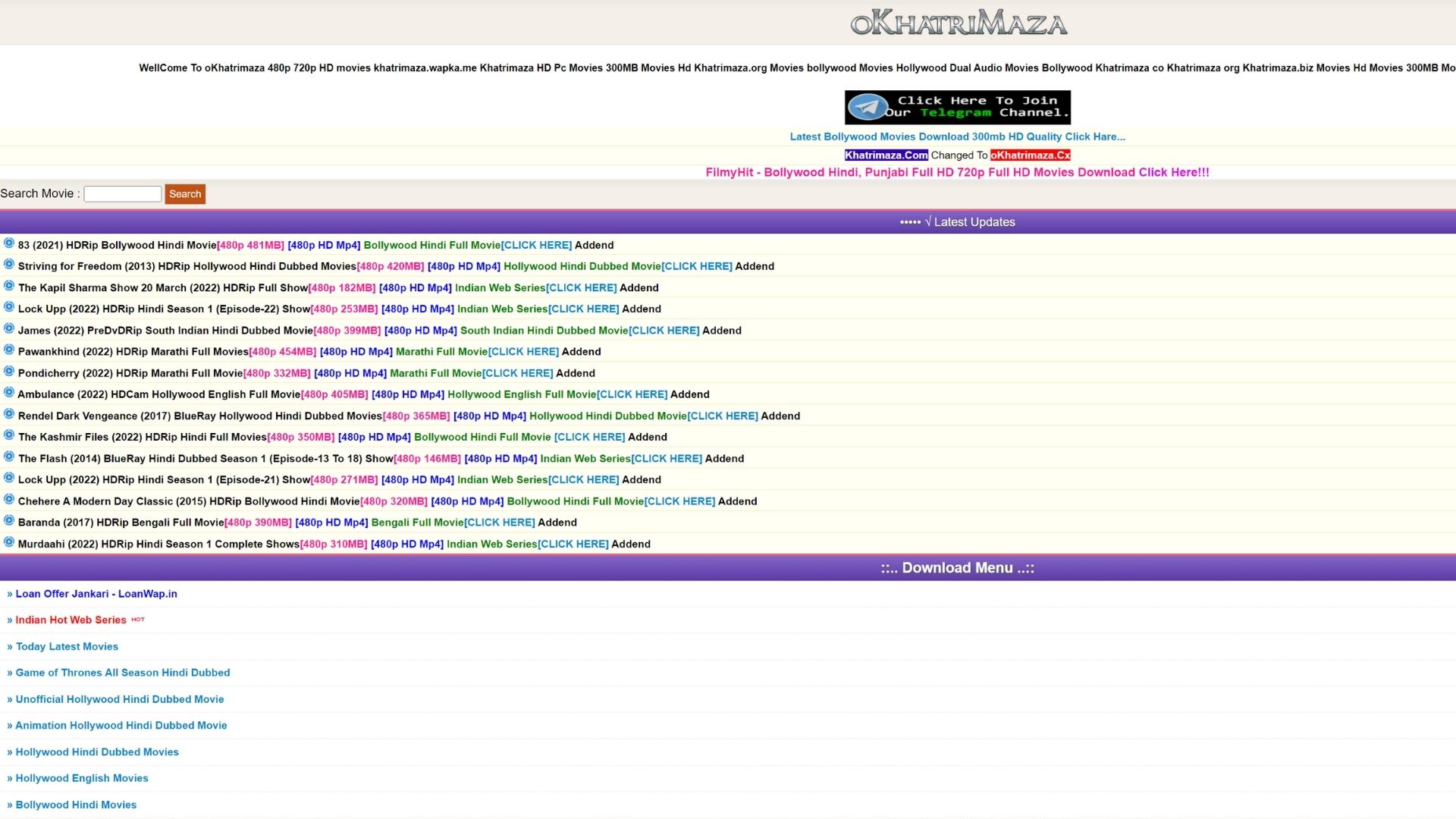Open Pawankhind (2022) Marathi movie link
The height and width of the screenshot is (819, 1456).
(309, 352)
